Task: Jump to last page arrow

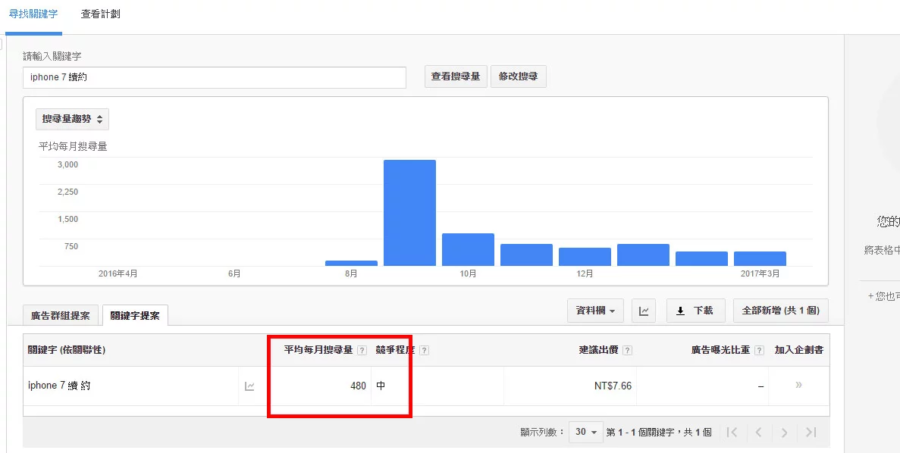Action: [x=811, y=432]
